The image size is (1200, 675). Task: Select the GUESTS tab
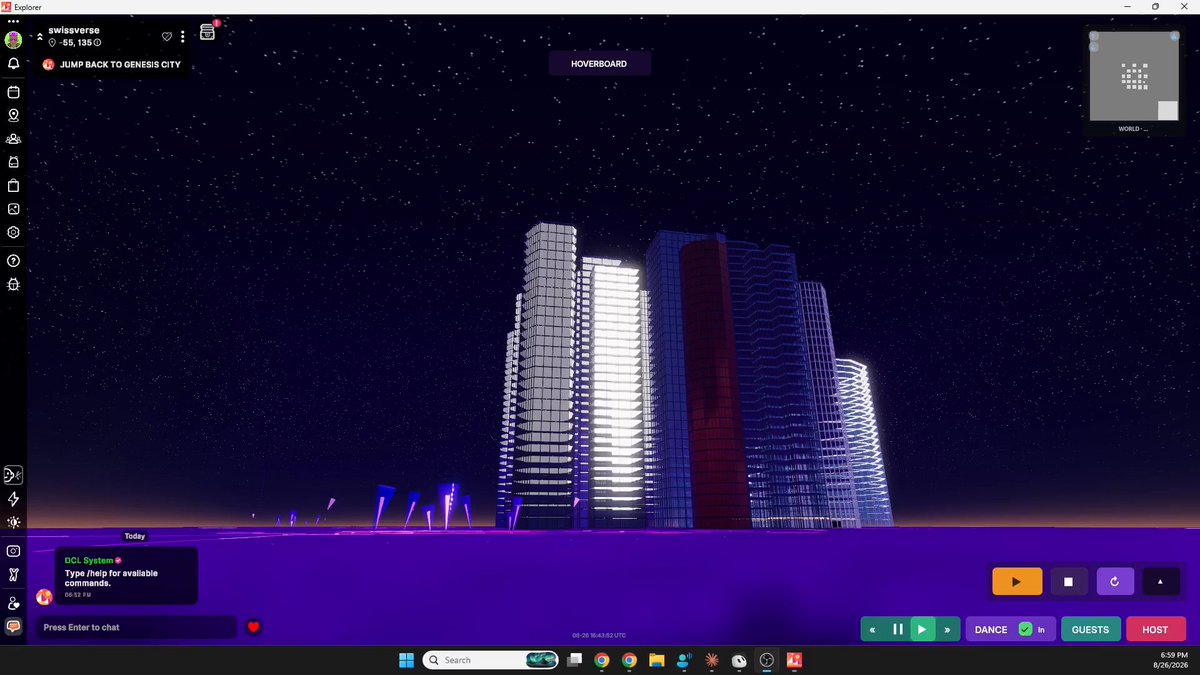pyautogui.click(x=1090, y=629)
